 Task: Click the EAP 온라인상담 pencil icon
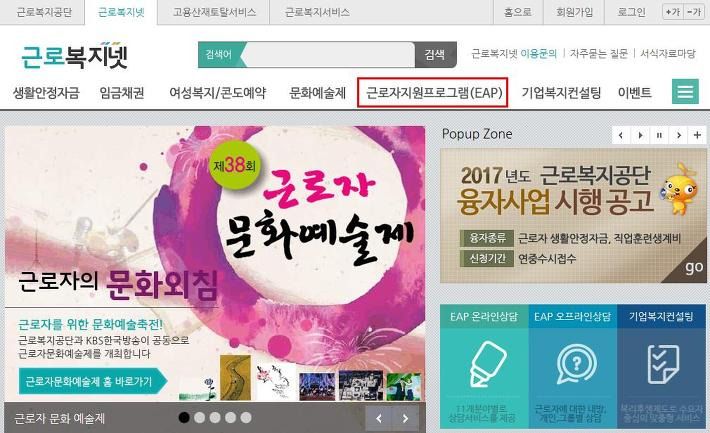click(487, 364)
